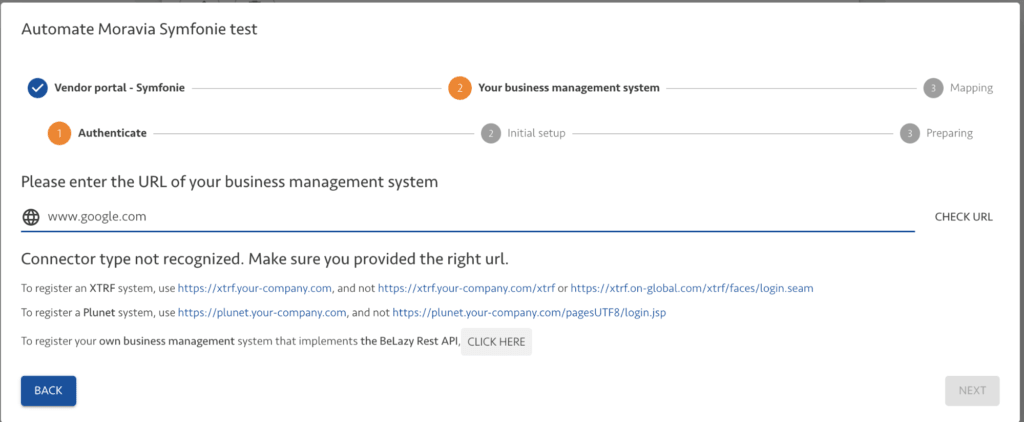Image resolution: width=1024 pixels, height=422 pixels.
Task: Click the orange step 2 circle icon in top stepper
Action: [x=459, y=88]
